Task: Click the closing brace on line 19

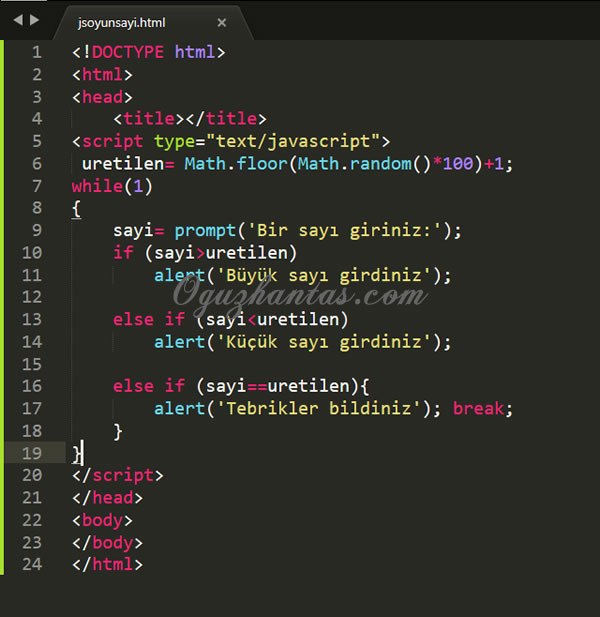Action: [x=77, y=454]
